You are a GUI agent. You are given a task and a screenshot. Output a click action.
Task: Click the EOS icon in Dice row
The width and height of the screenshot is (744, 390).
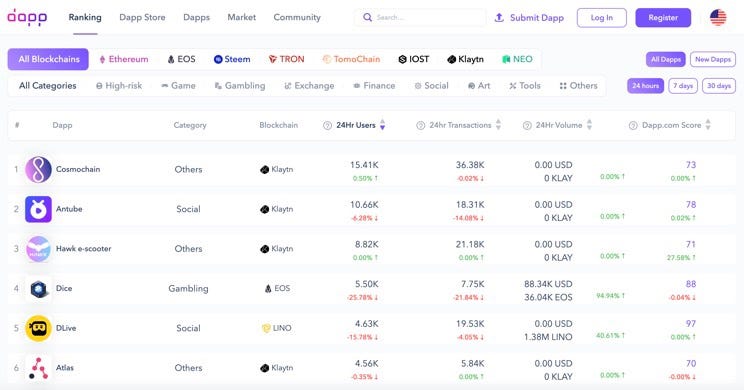click(x=268, y=288)
